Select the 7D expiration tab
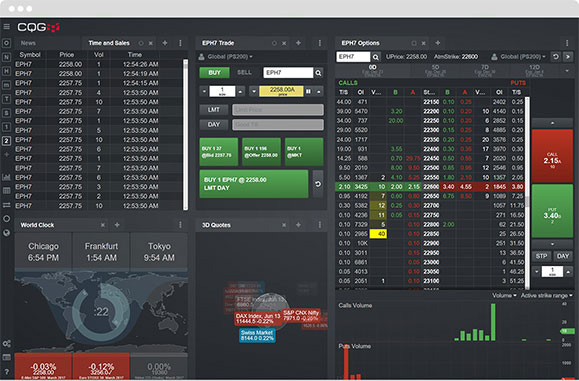 485,70
